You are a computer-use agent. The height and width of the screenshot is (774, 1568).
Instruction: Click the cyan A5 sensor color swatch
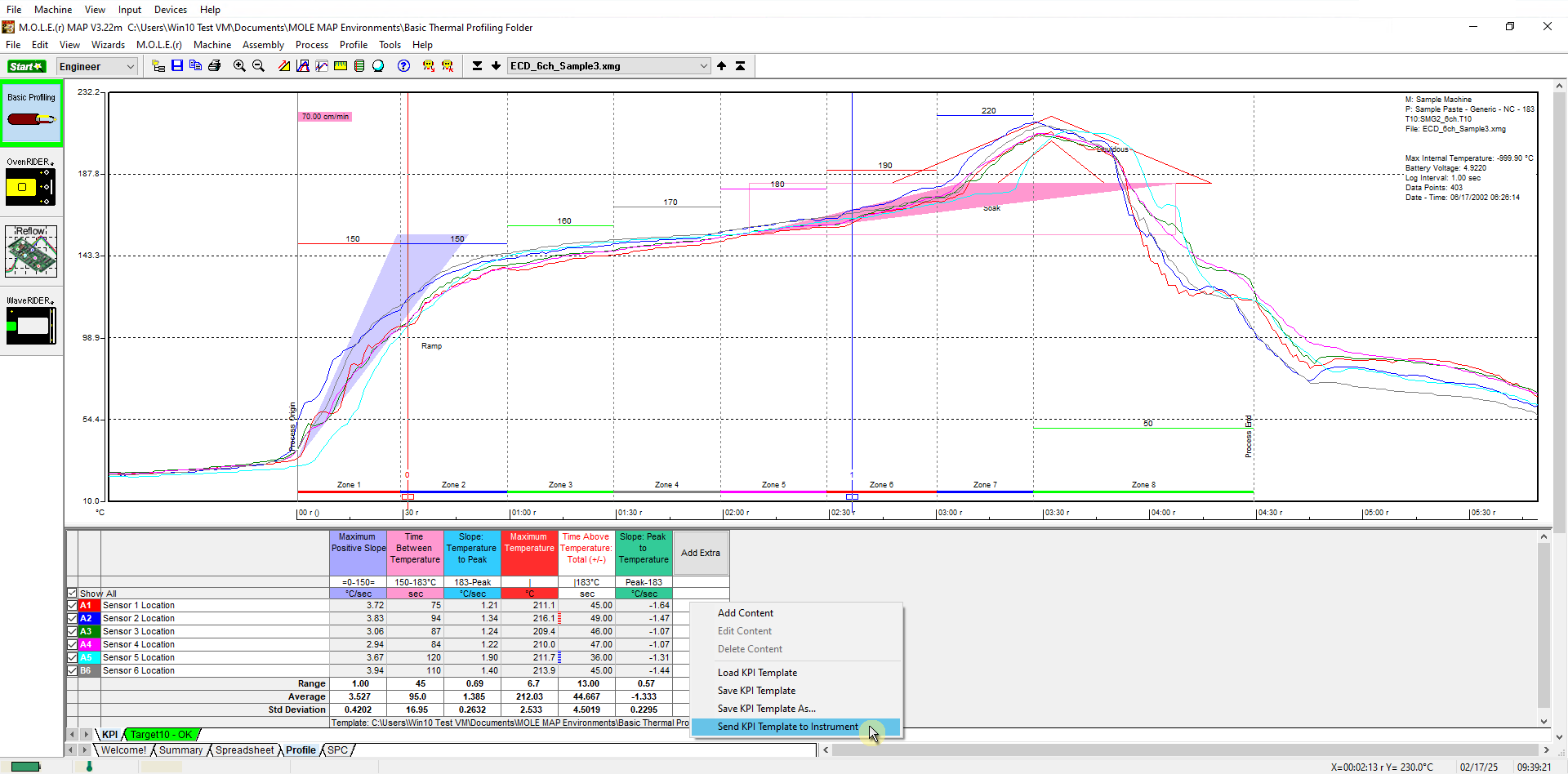click(89, 657)
